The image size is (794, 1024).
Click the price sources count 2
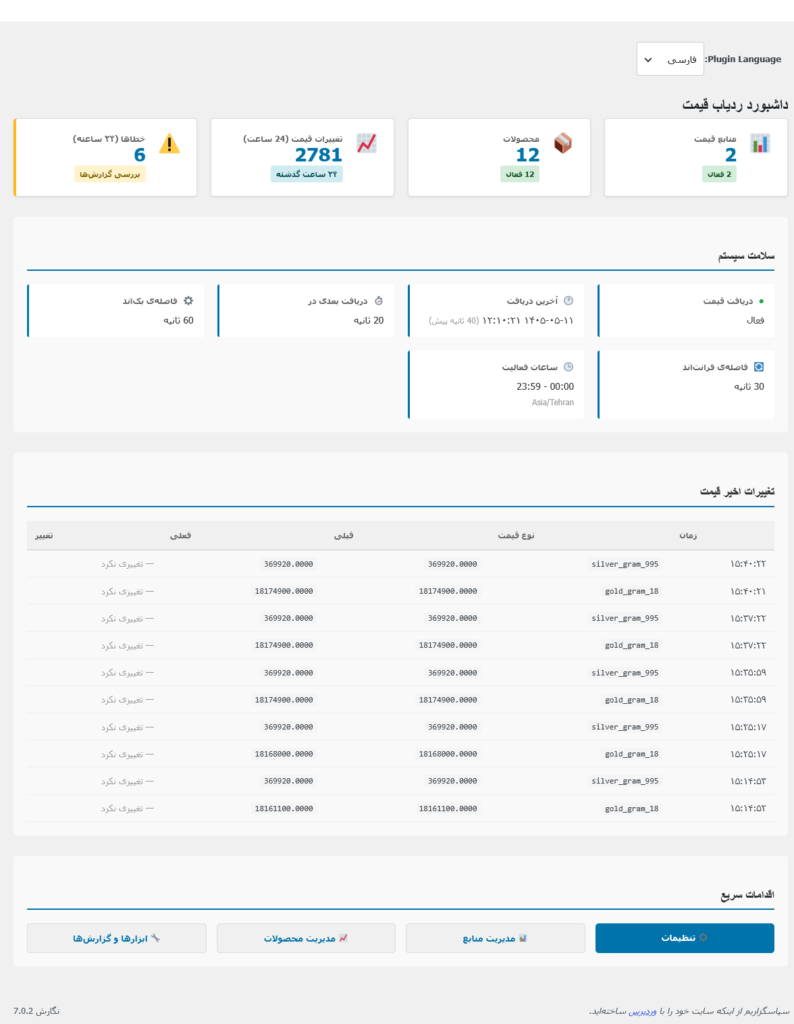click(731, 155)
